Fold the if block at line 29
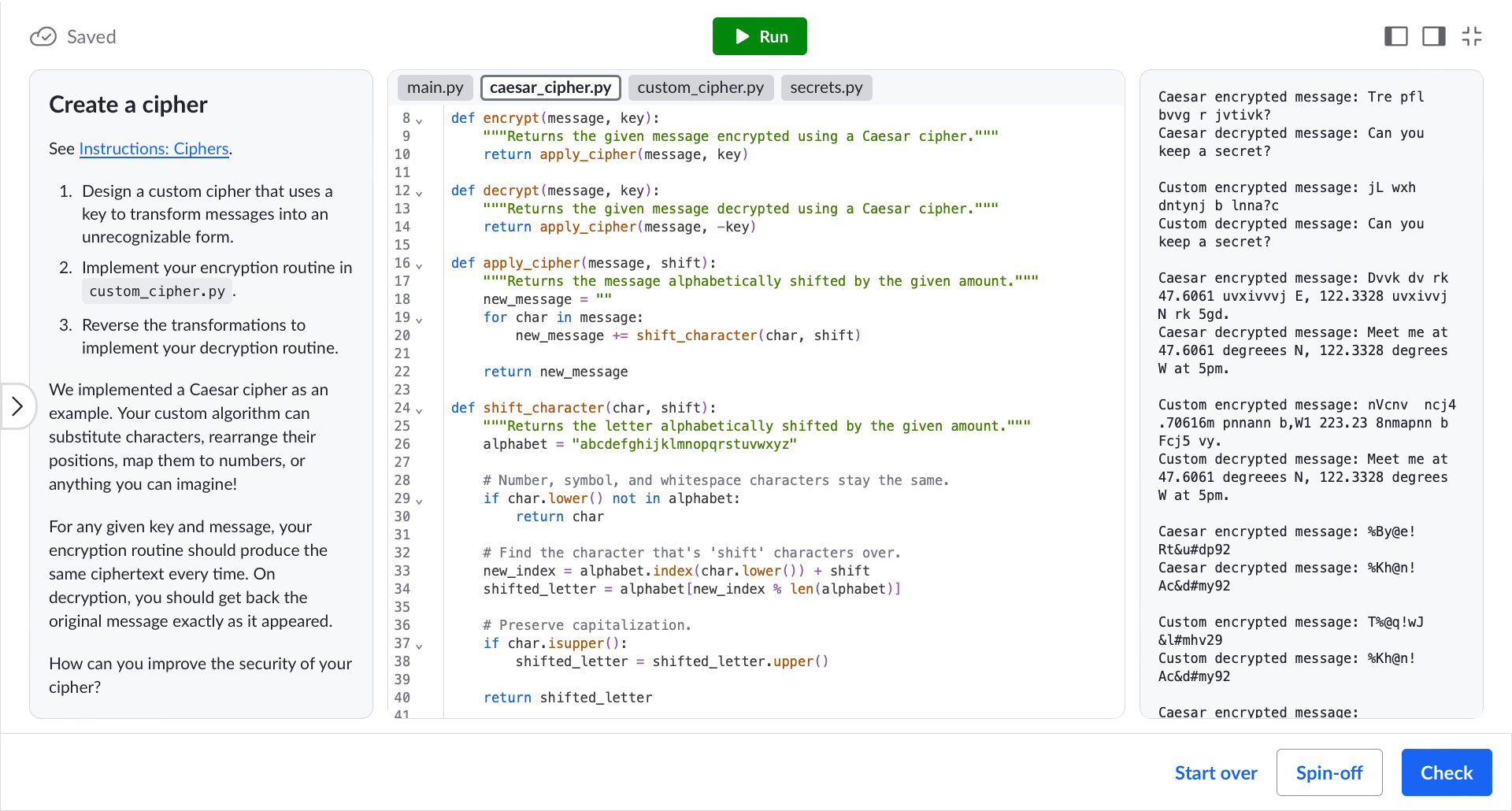The height and width of the screenshot is (811, 1512). point(419,501)
